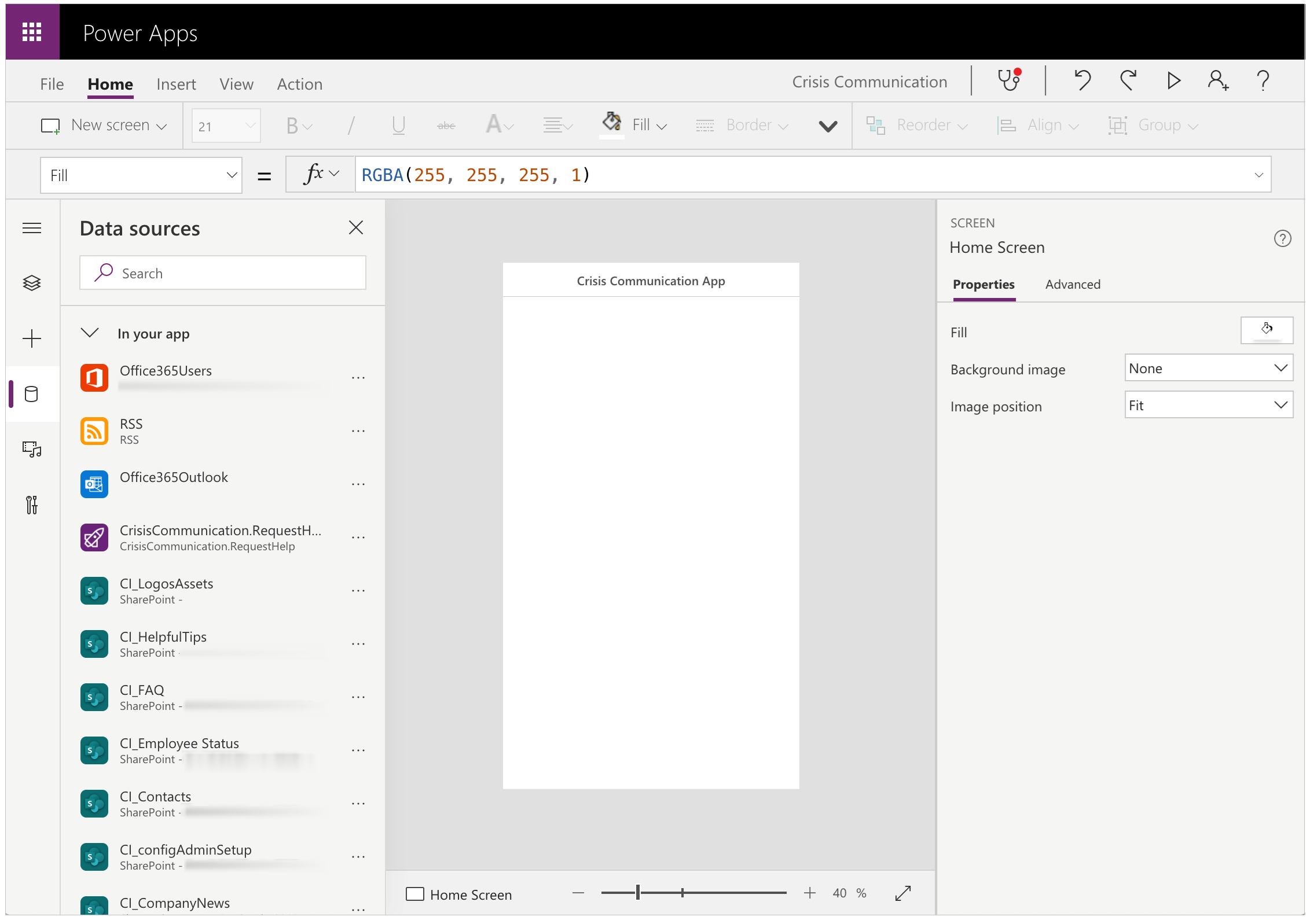Select the Advanced tab in properties

(x=1071, y=284)
